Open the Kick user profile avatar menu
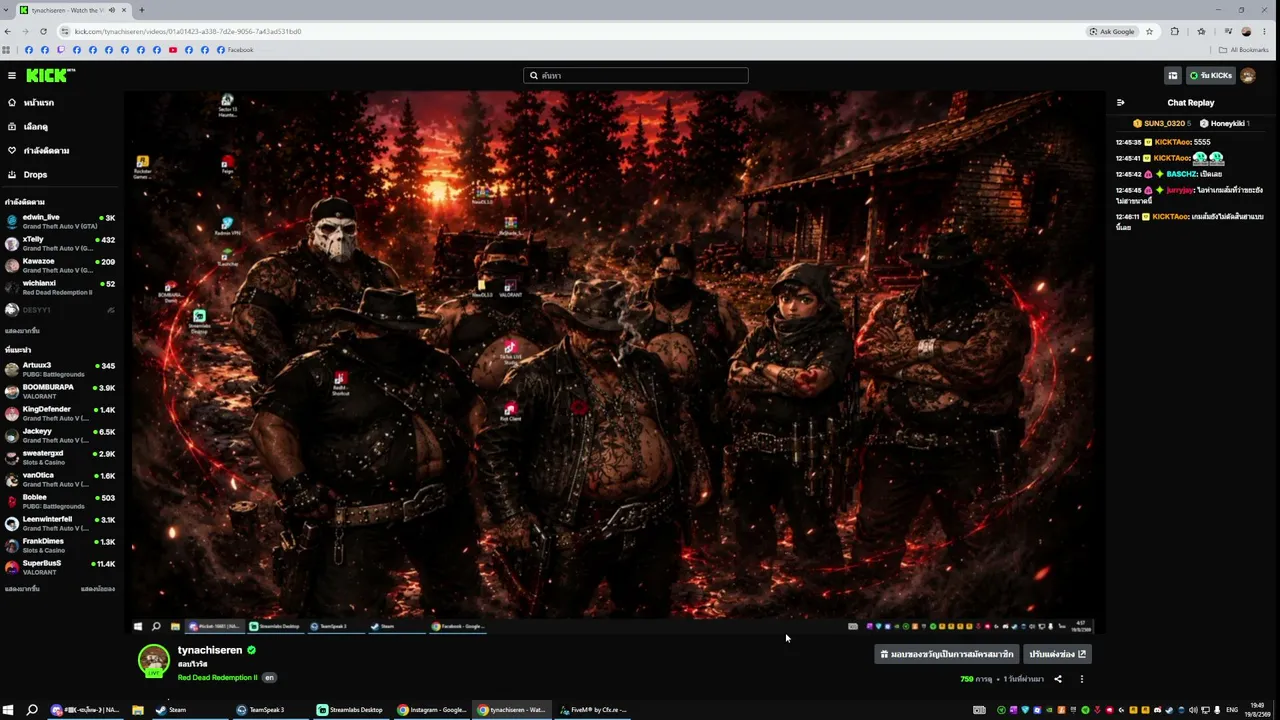The width and height of the screenshot is (1280, 720). tap(1248, 75)
